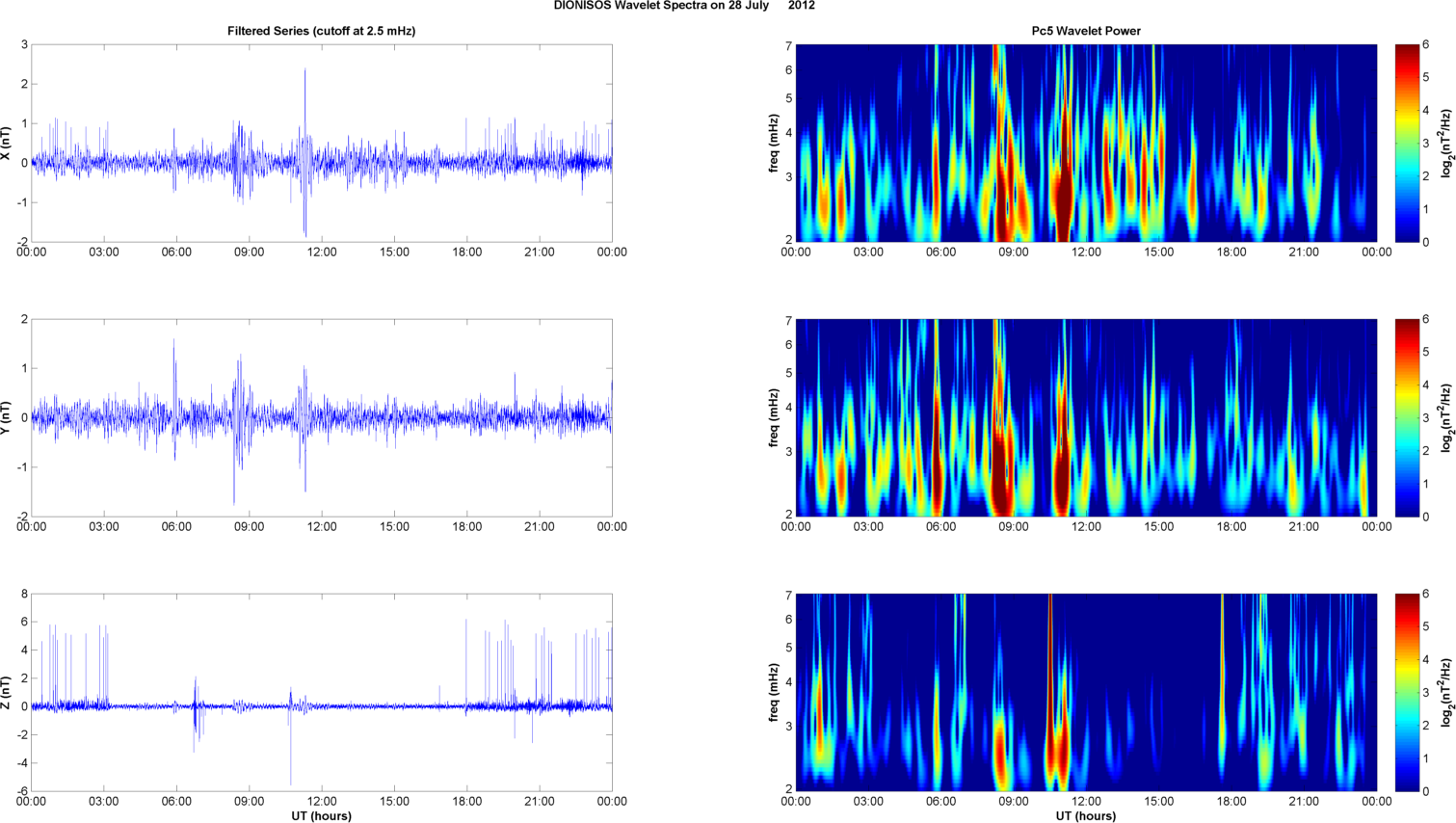Select "UT (hours)" label under the bottom wavelet plot

click(x=1086, y=815)
